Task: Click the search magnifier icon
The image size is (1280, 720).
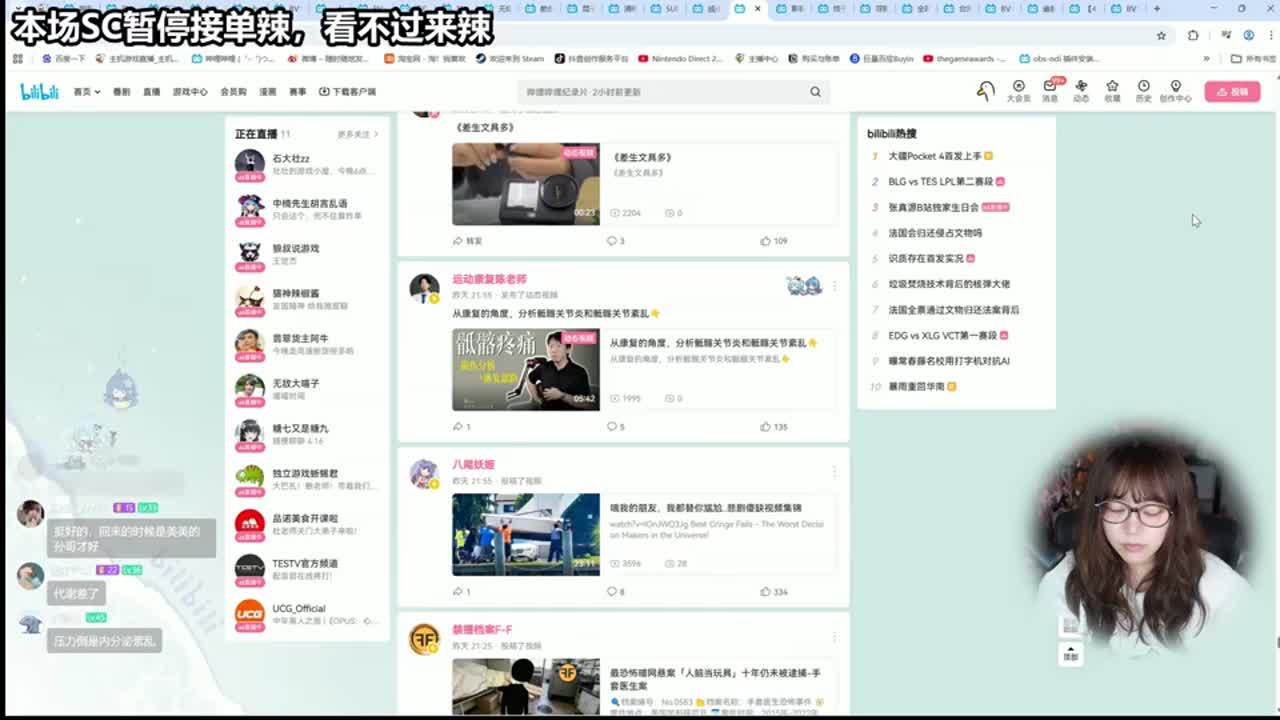Action: [815, 92]
